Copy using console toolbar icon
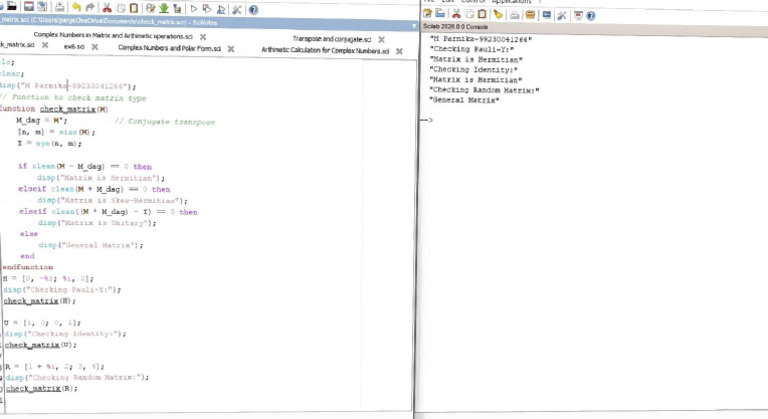 [469, 14]
